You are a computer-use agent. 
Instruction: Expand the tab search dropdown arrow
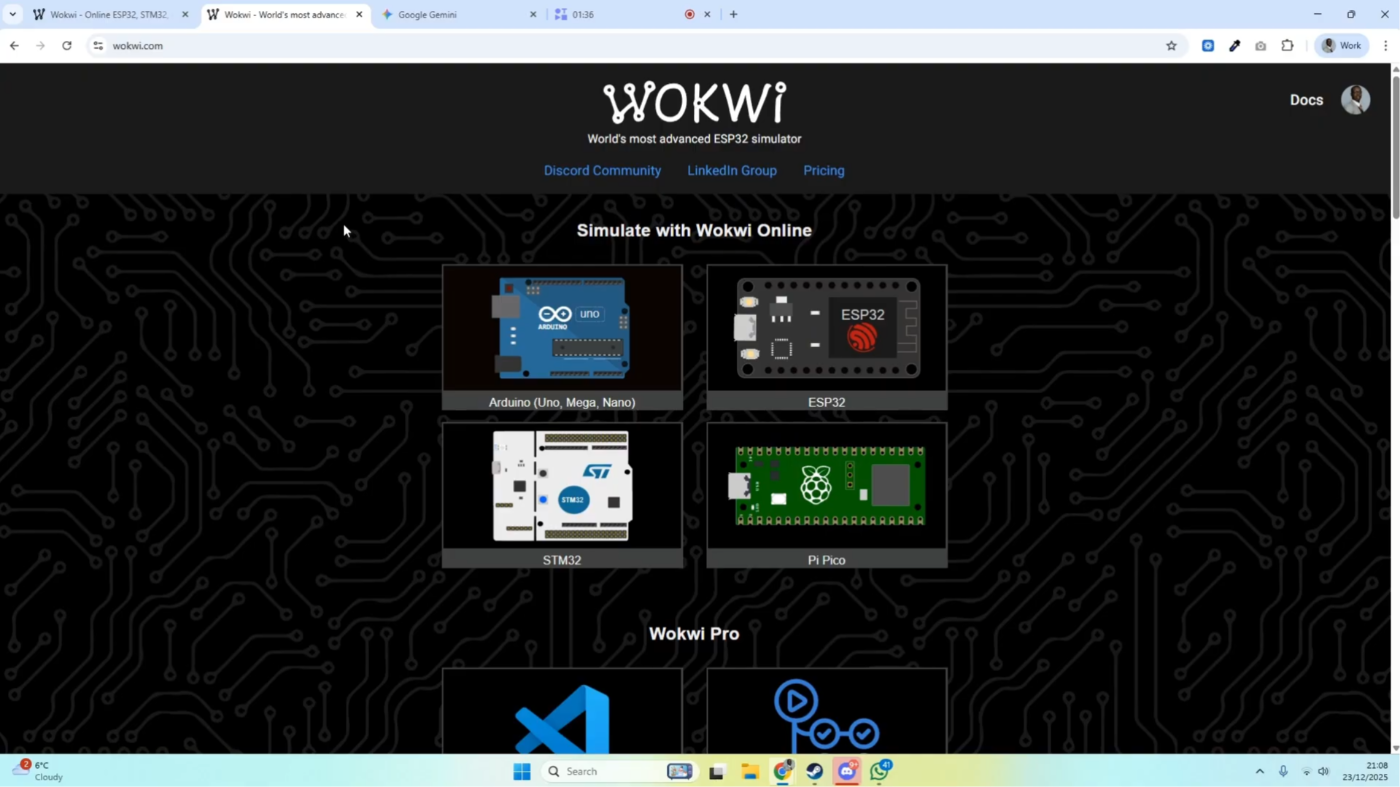(13, 15)
